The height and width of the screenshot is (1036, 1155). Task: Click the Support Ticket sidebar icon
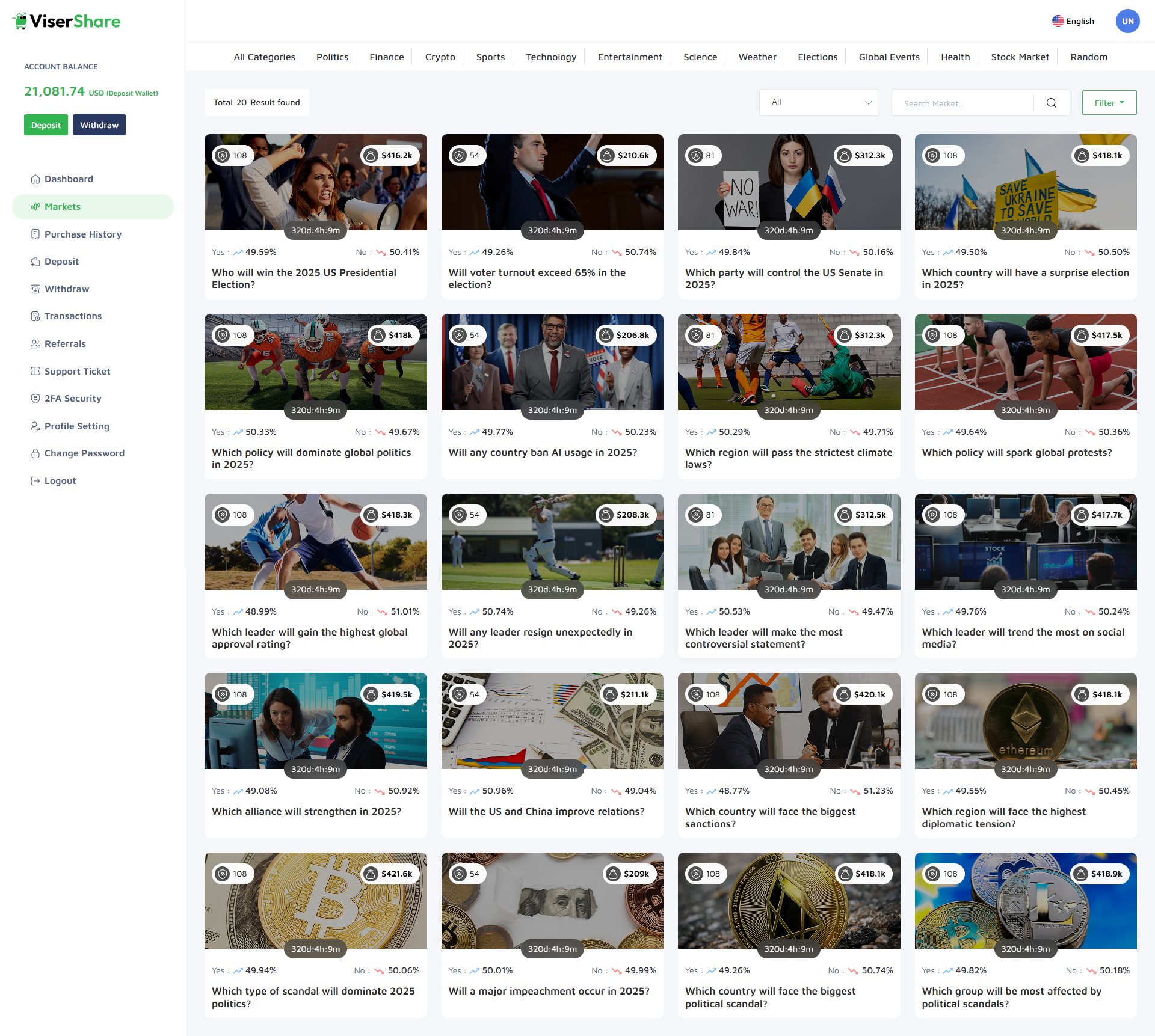click(35, 372)
